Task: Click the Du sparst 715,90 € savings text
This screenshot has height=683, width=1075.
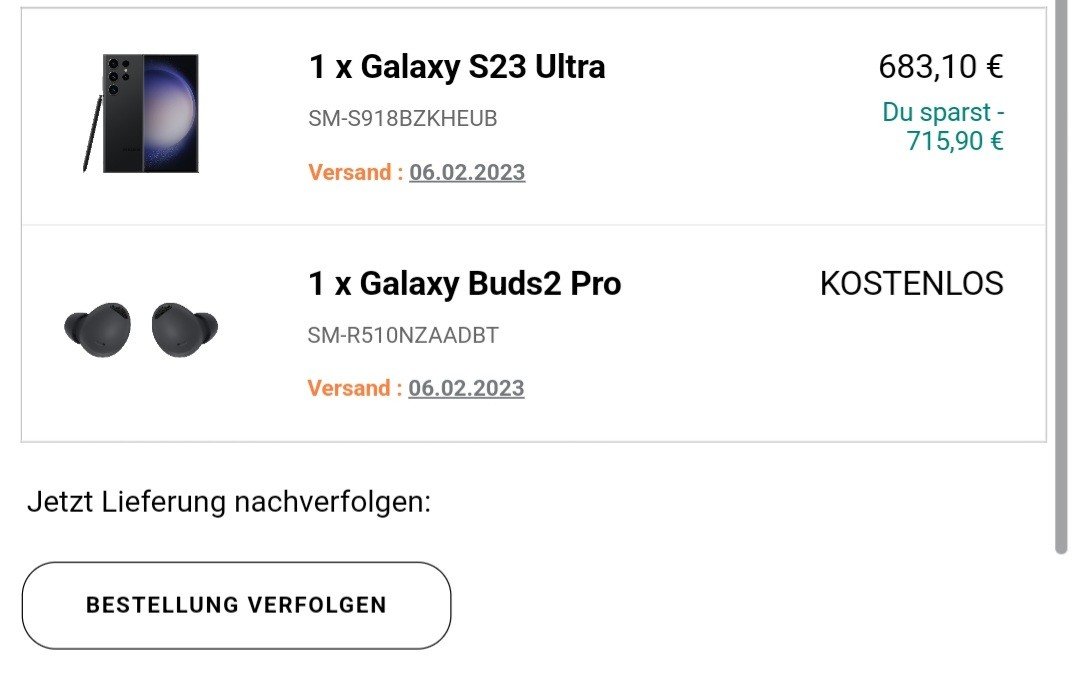Action: pos(943,127)
